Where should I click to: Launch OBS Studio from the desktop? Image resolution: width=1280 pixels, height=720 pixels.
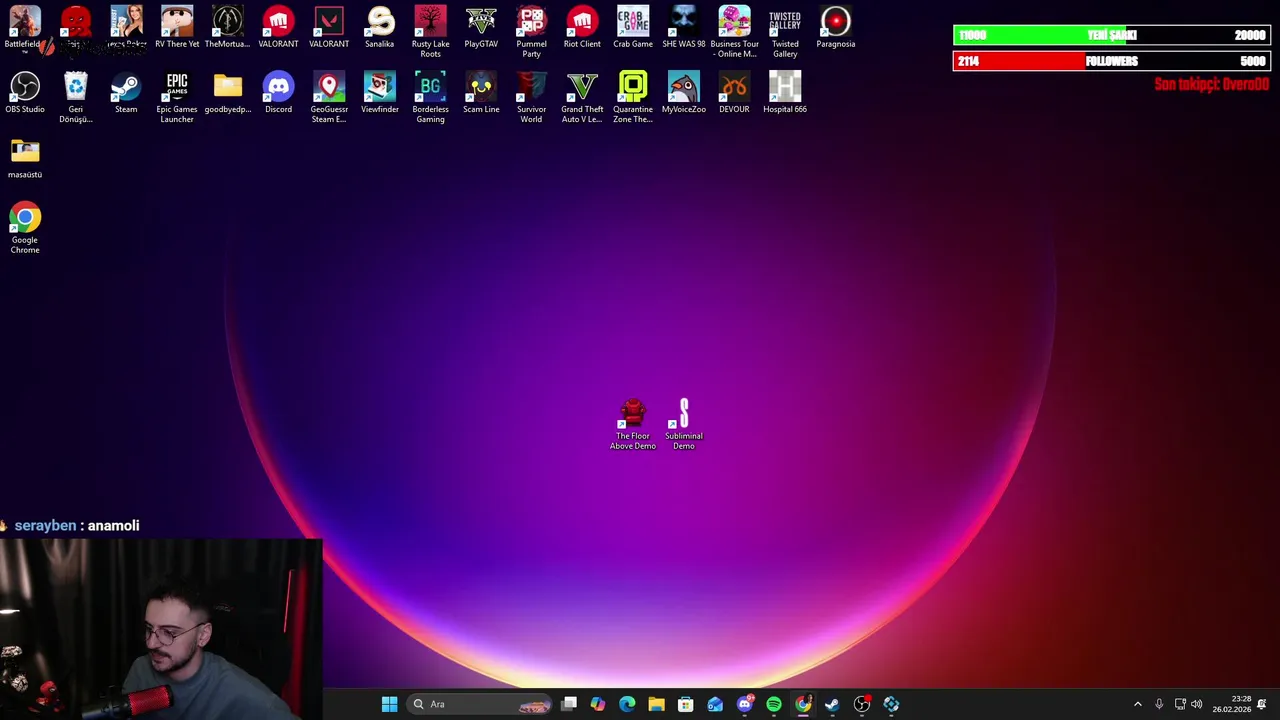pos(25,93)
